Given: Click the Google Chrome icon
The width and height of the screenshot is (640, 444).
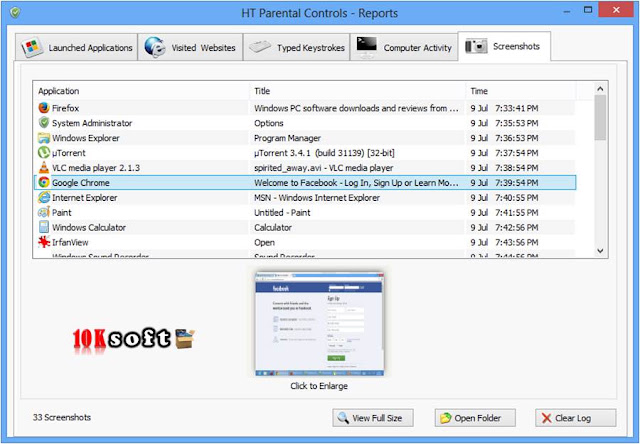Looking at the screenshot, I should [x=44, y=182].
